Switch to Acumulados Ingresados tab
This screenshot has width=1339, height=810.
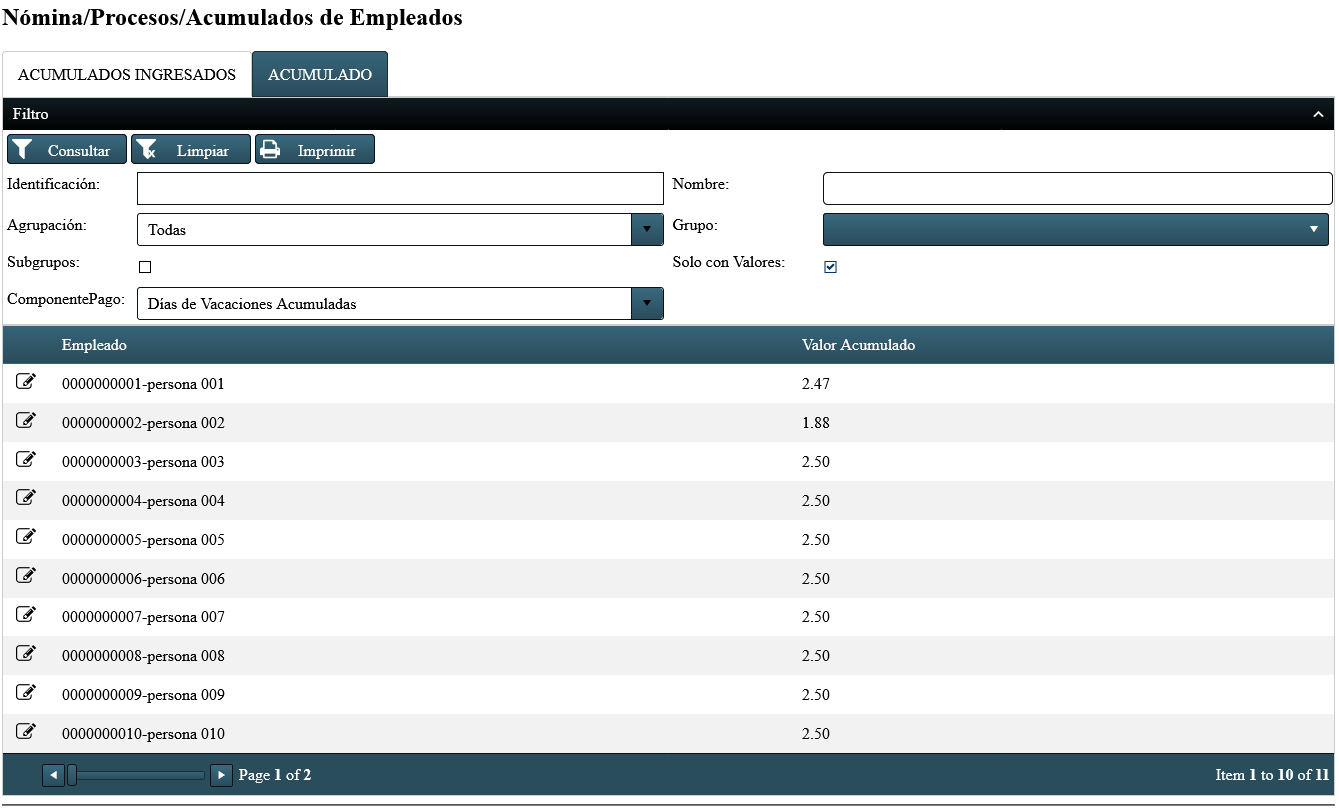click(127, 75)
